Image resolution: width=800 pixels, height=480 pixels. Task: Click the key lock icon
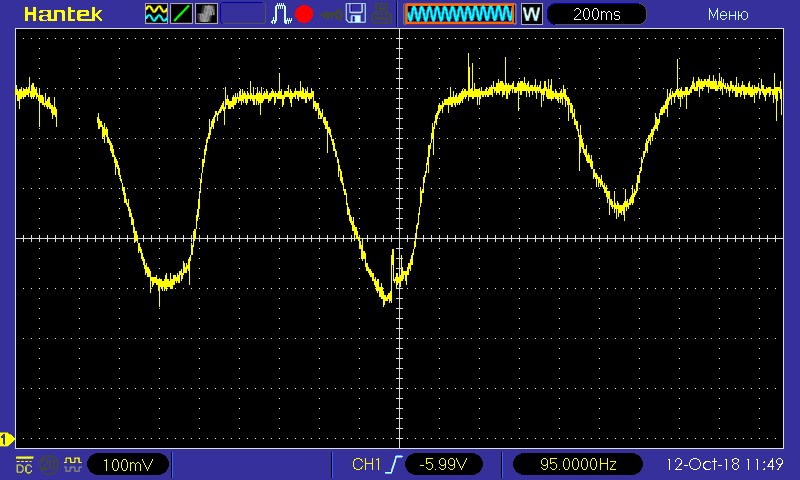329,14
